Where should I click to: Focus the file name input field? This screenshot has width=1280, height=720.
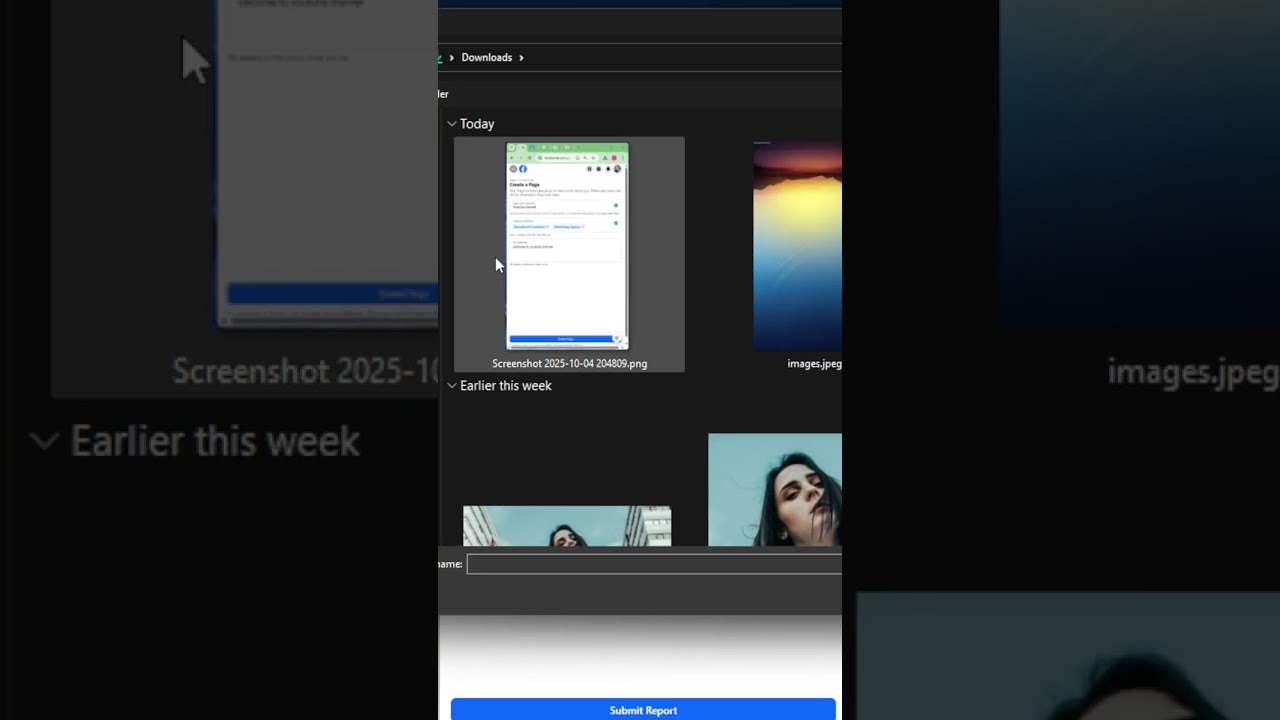coord(654,564)
